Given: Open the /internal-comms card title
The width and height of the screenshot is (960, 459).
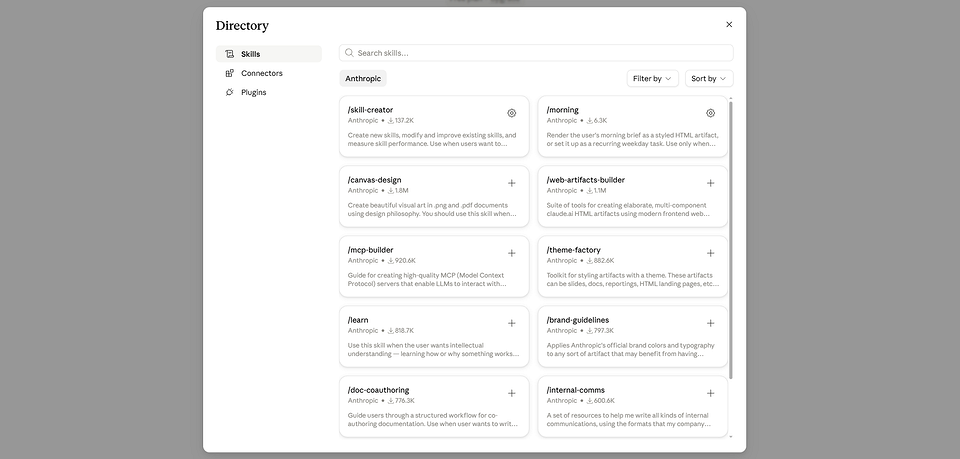Looking at the screenshot, I should tap(576, 390).
